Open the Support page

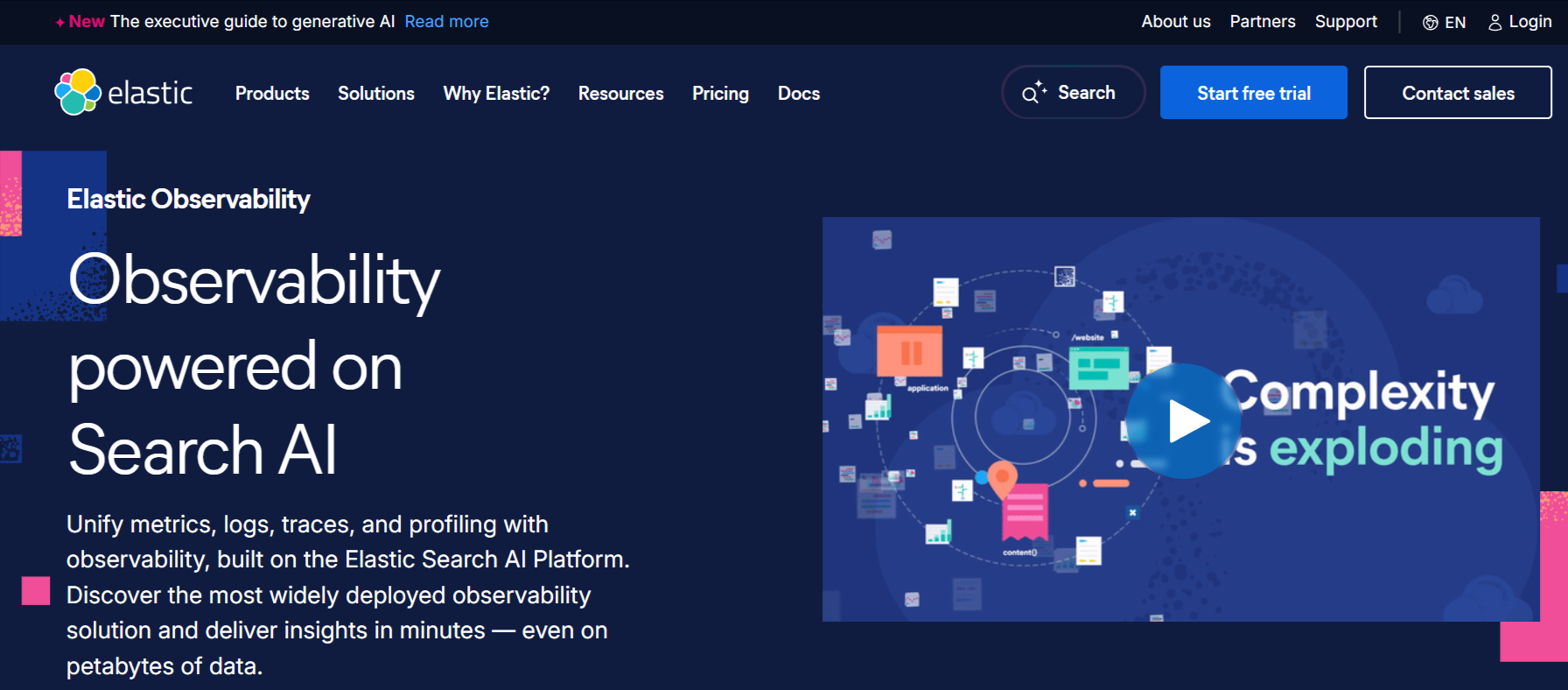1345,22
